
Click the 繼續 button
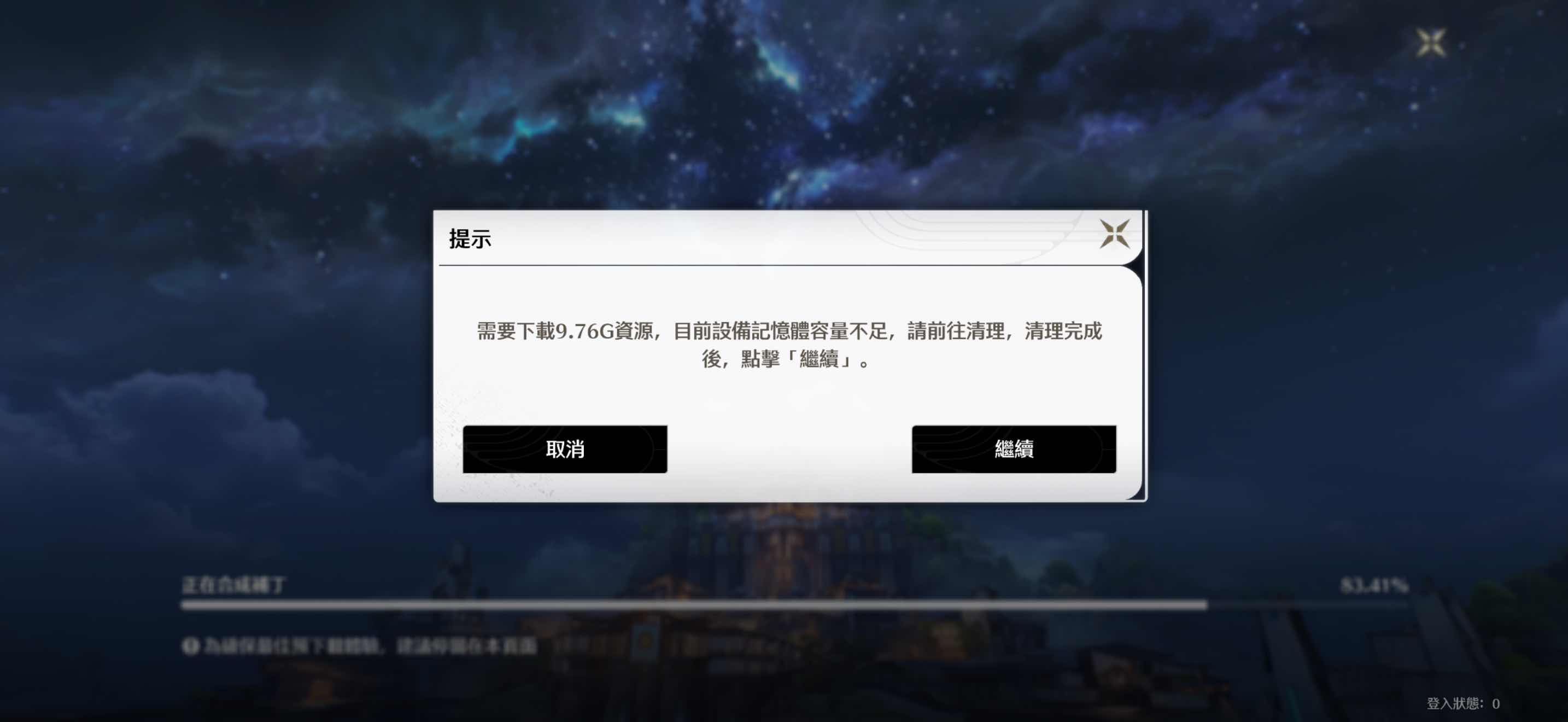(x=1014, y=449)
